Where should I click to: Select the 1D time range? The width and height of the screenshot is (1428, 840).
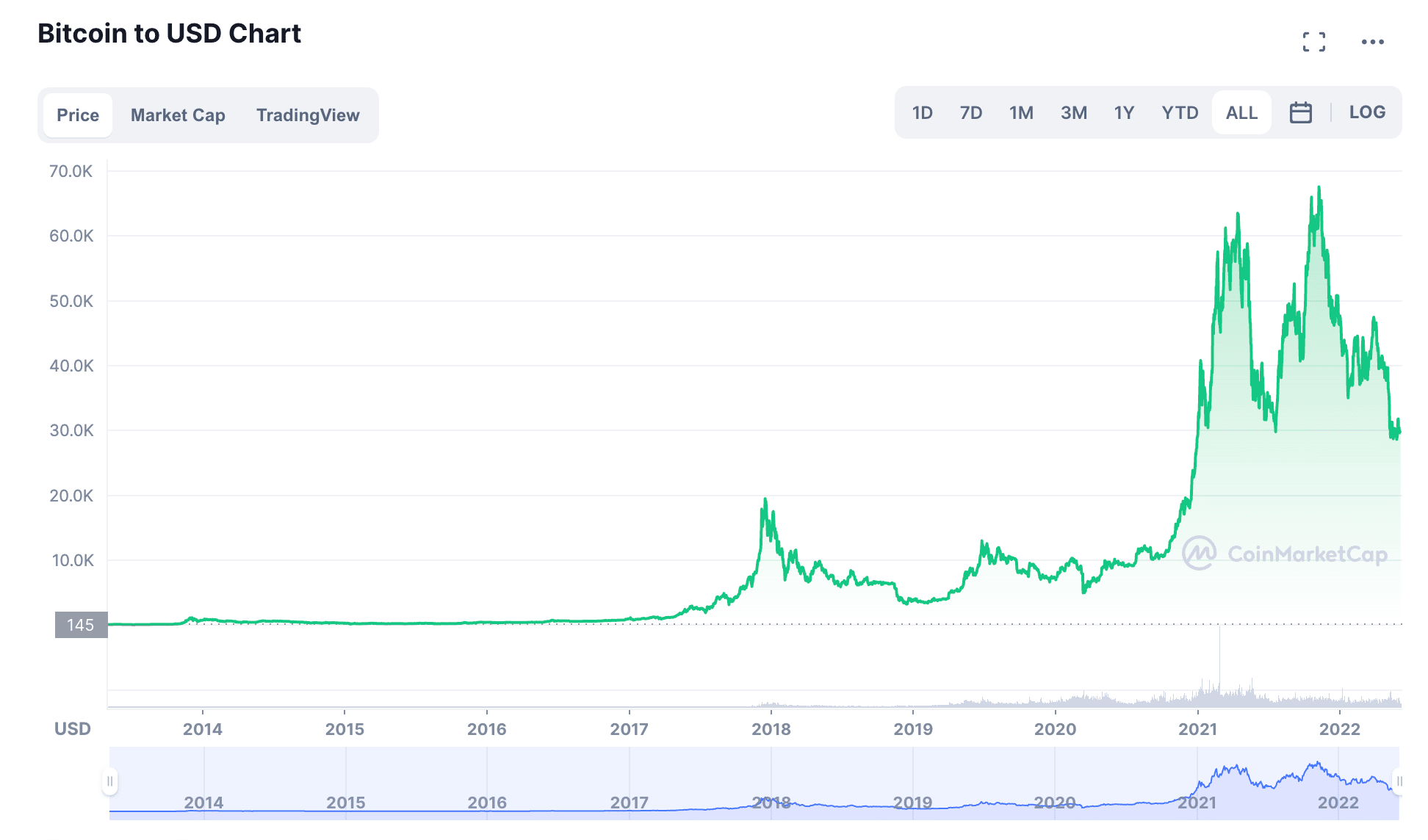click(922, 113)
